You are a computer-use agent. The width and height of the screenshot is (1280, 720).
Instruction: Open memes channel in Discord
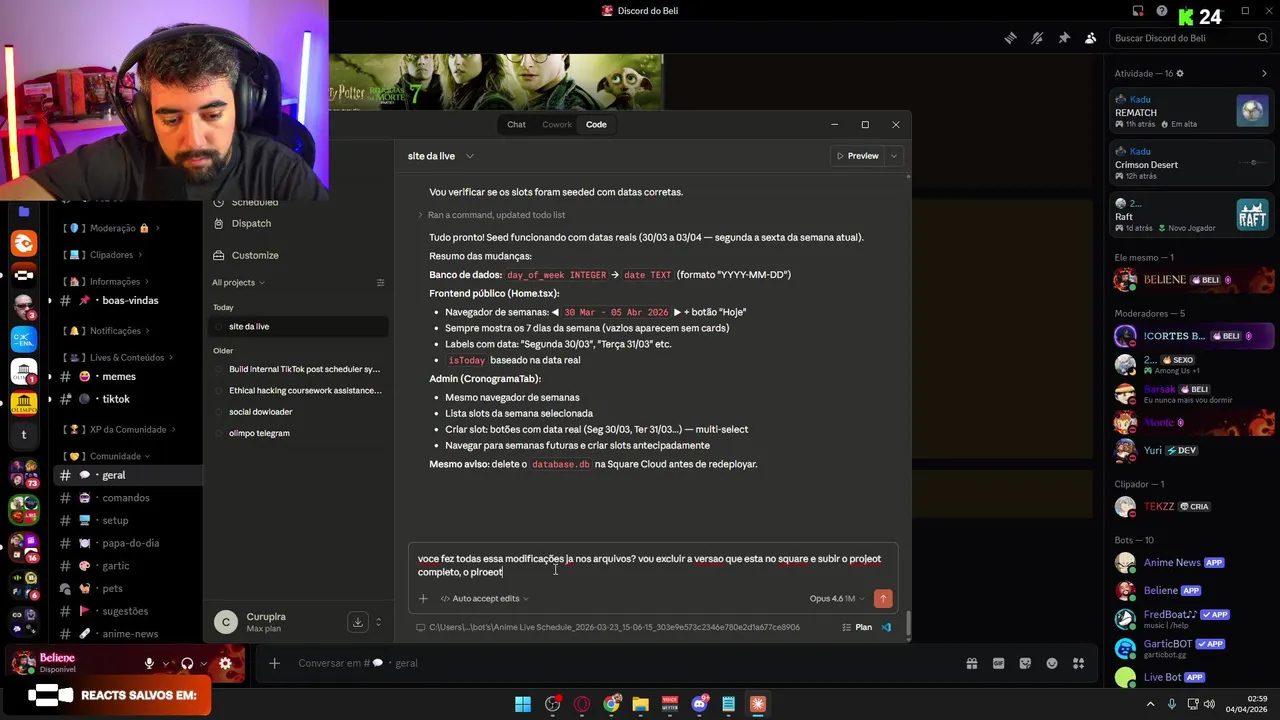[127, 376]
